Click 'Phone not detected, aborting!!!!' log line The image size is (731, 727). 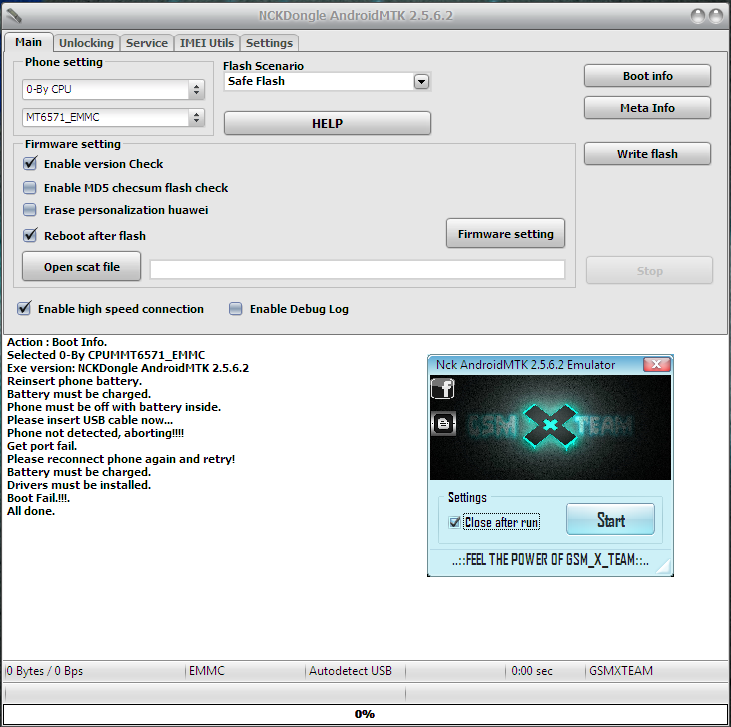(96, 433)
